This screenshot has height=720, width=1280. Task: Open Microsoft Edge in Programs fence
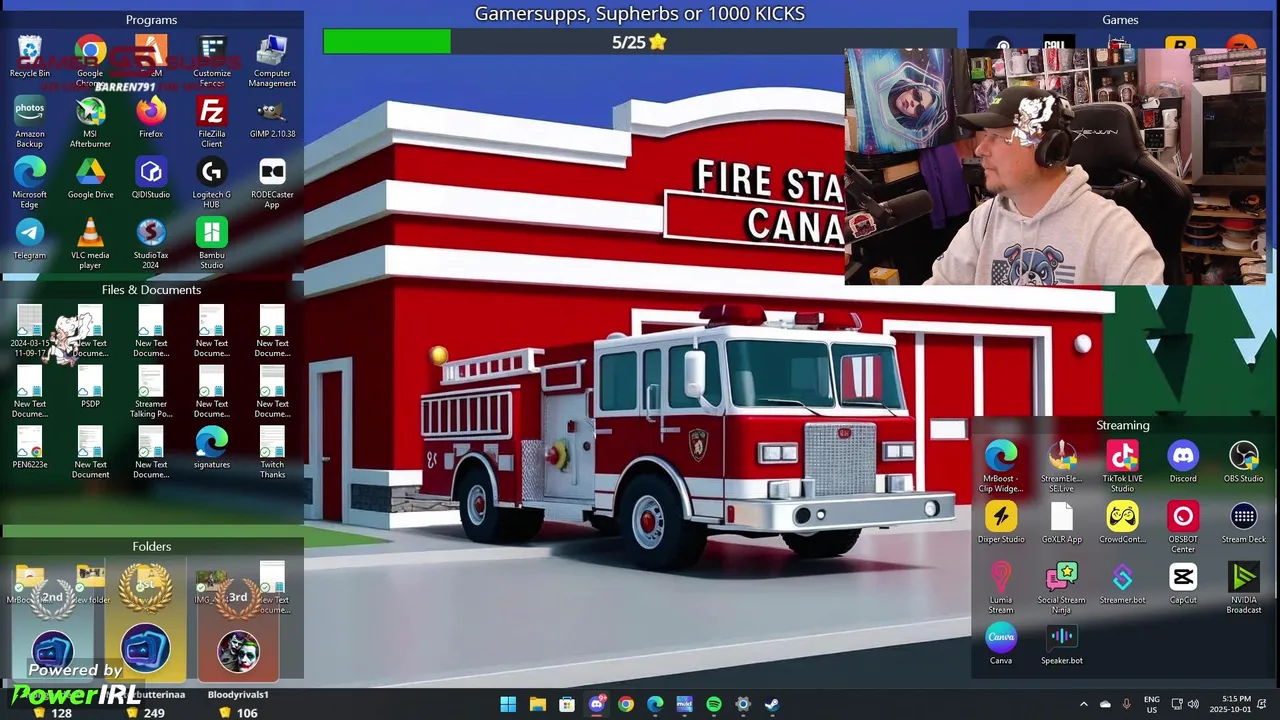tap(30, 184)
